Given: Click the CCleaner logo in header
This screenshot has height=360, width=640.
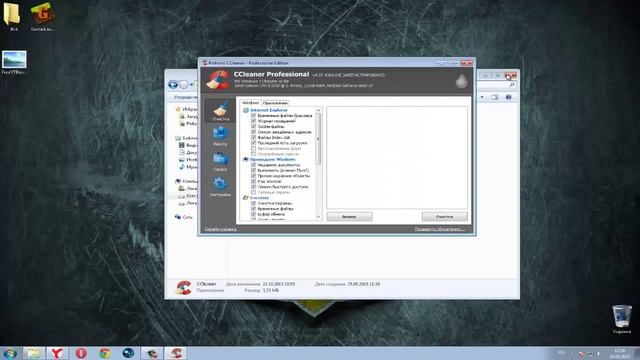Looking at the screenshot, I should (x=218, y=80).
